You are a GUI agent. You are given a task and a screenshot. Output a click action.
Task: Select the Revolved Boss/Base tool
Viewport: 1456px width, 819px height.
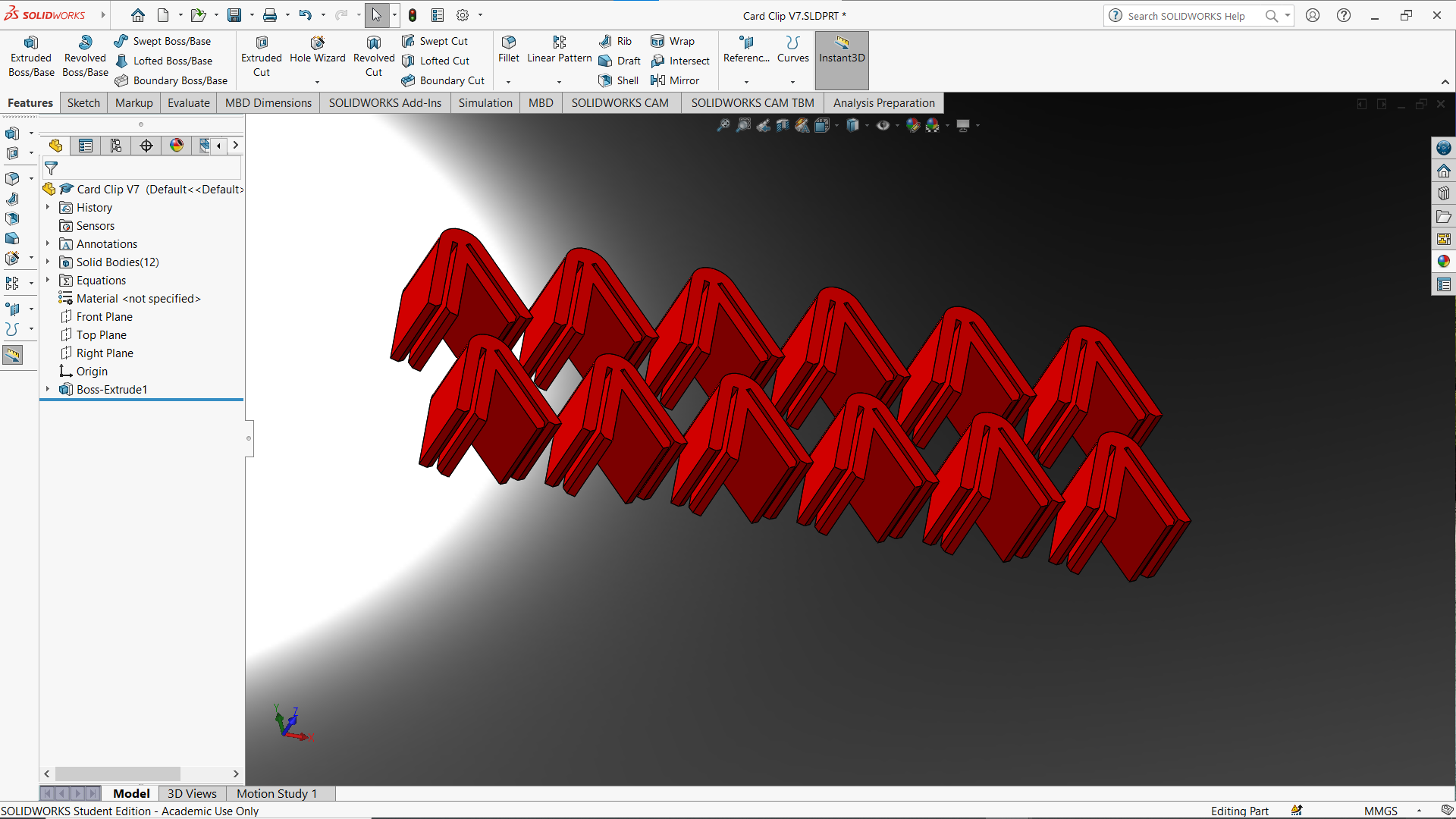tap(84, 57)
